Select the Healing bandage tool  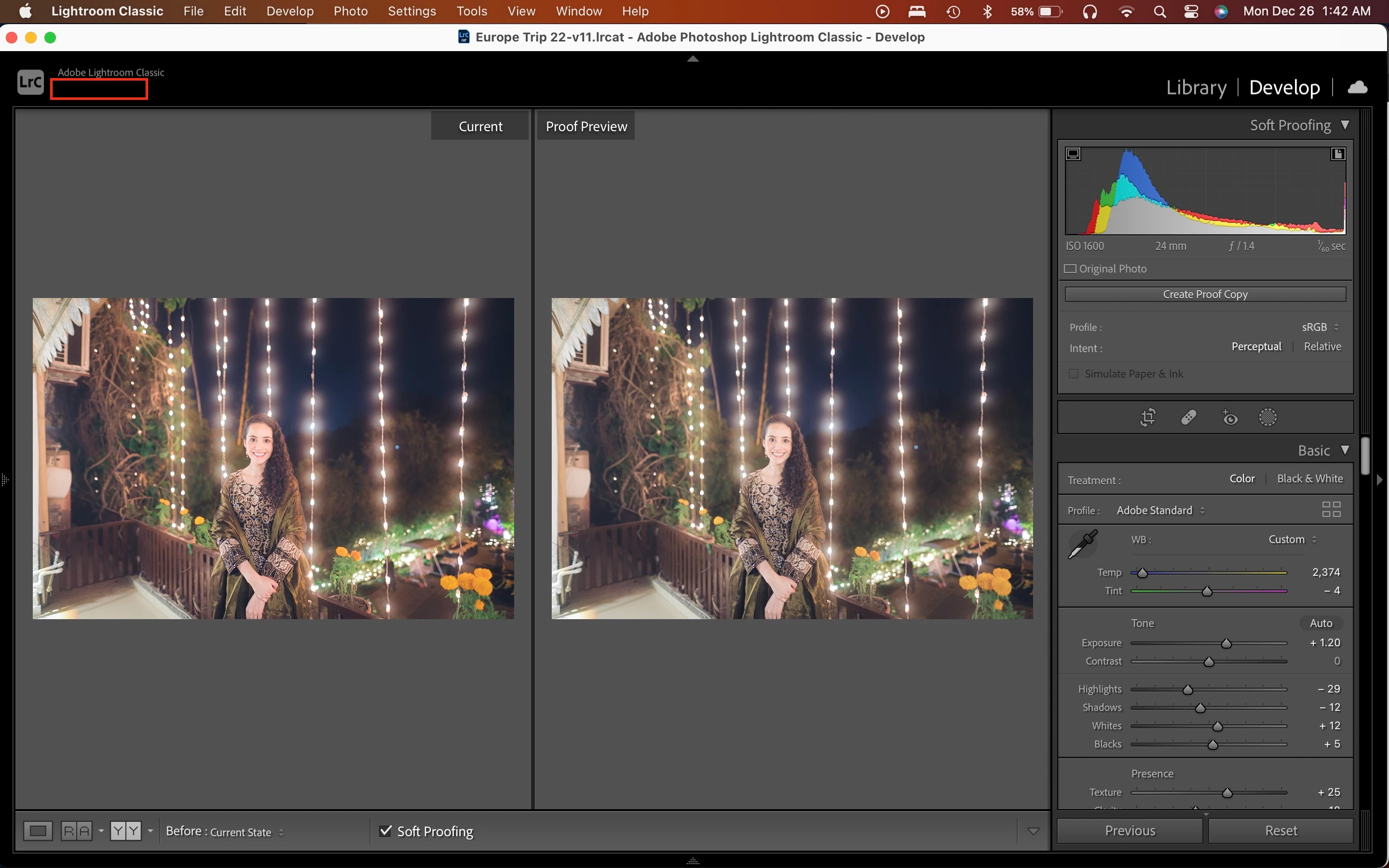coord(1189,417)
